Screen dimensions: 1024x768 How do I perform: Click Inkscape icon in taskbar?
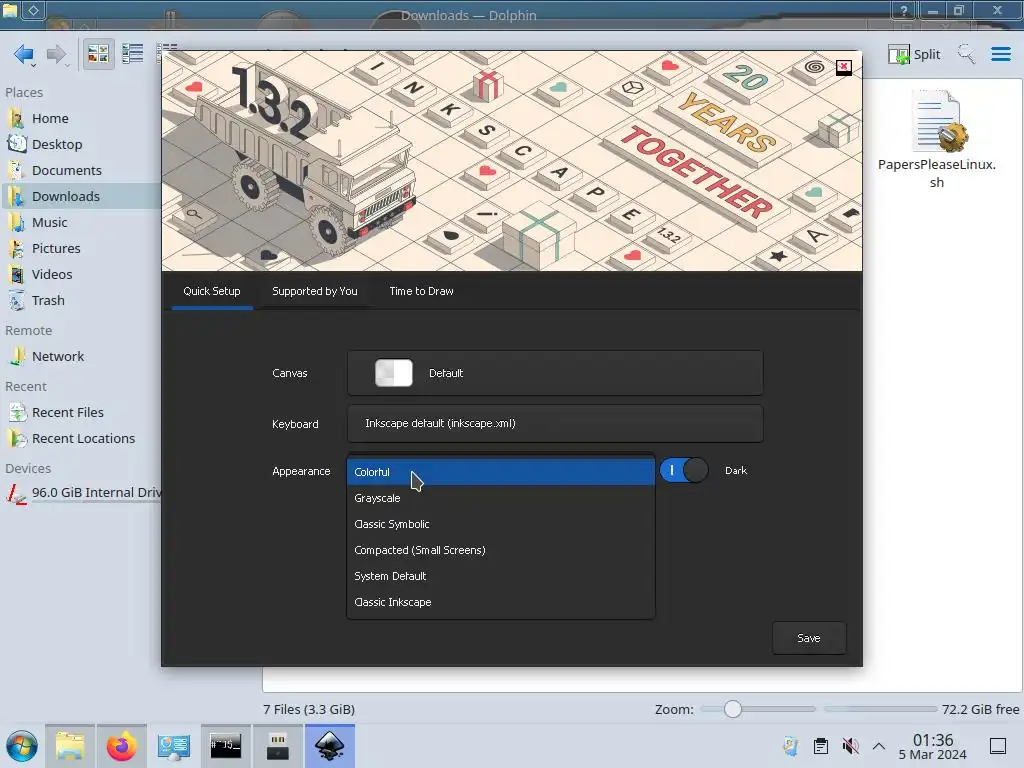(330, 746)
